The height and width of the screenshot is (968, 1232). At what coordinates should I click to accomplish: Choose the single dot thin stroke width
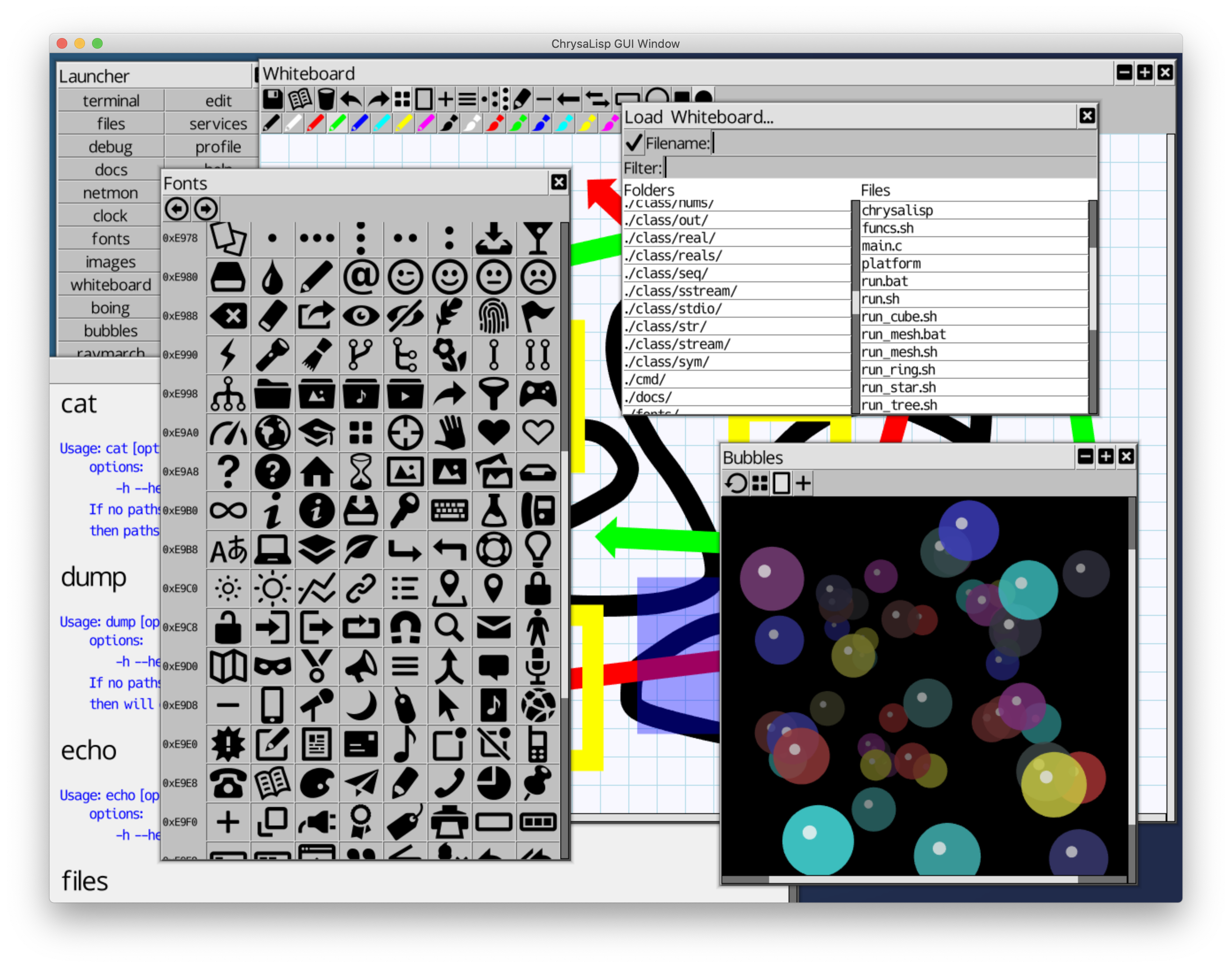[485, 100]
